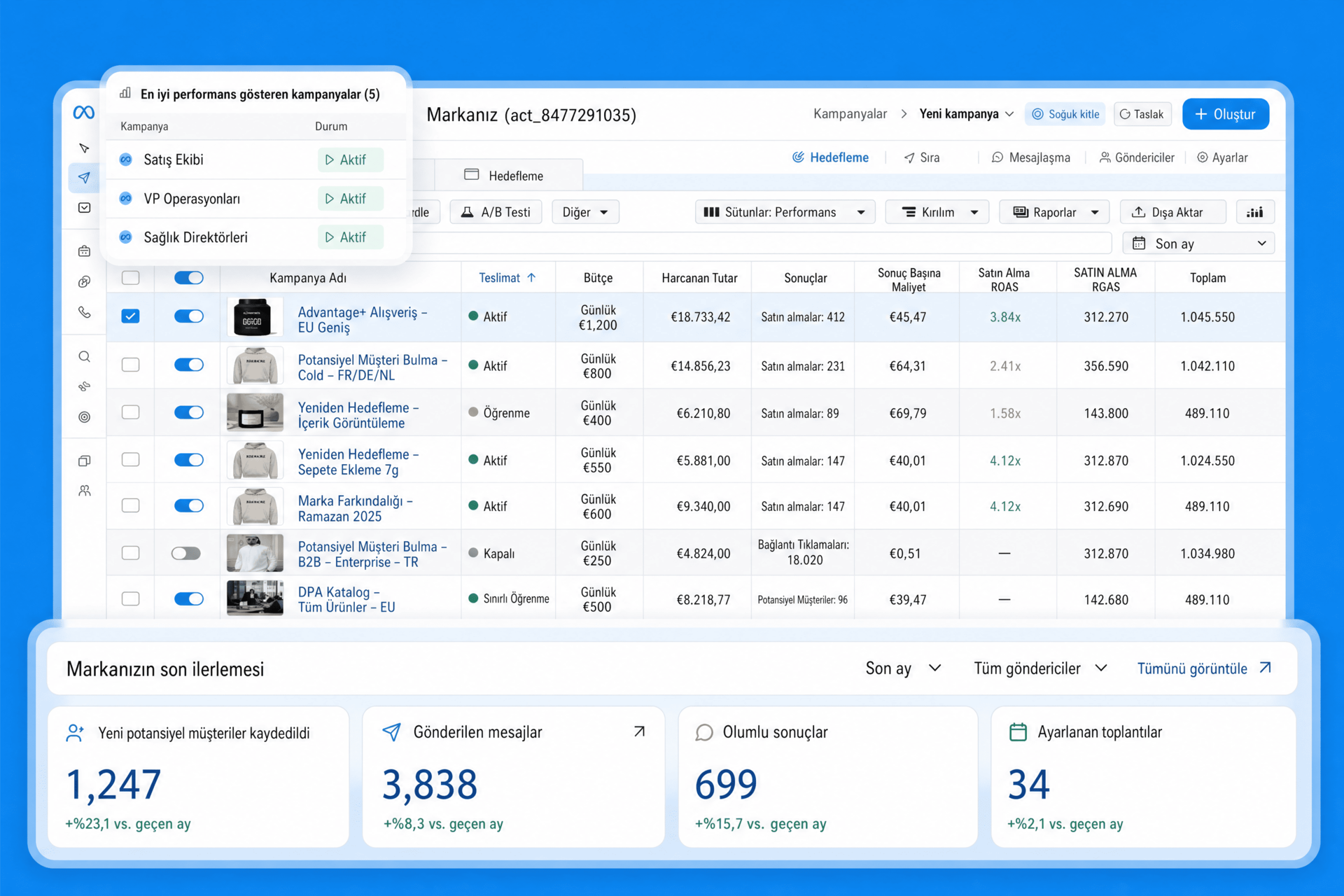Viewport: 1344px width, 896px height.
Task: Toggle the Yeniden Hedefleme İçerik Görüntüleme switch
Action: 188,412
